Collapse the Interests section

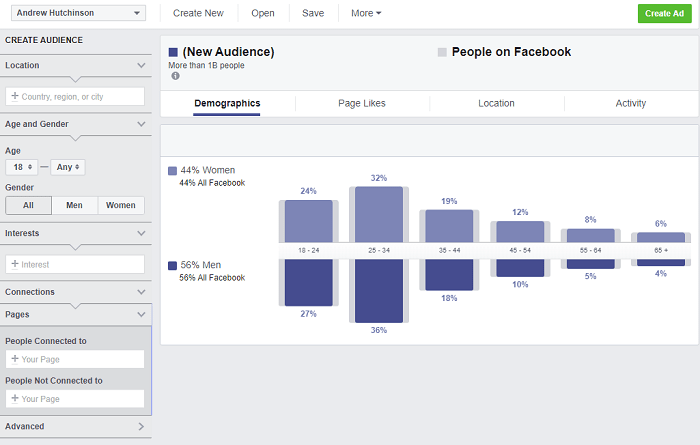pyautogui.click(x=141, y=233)
